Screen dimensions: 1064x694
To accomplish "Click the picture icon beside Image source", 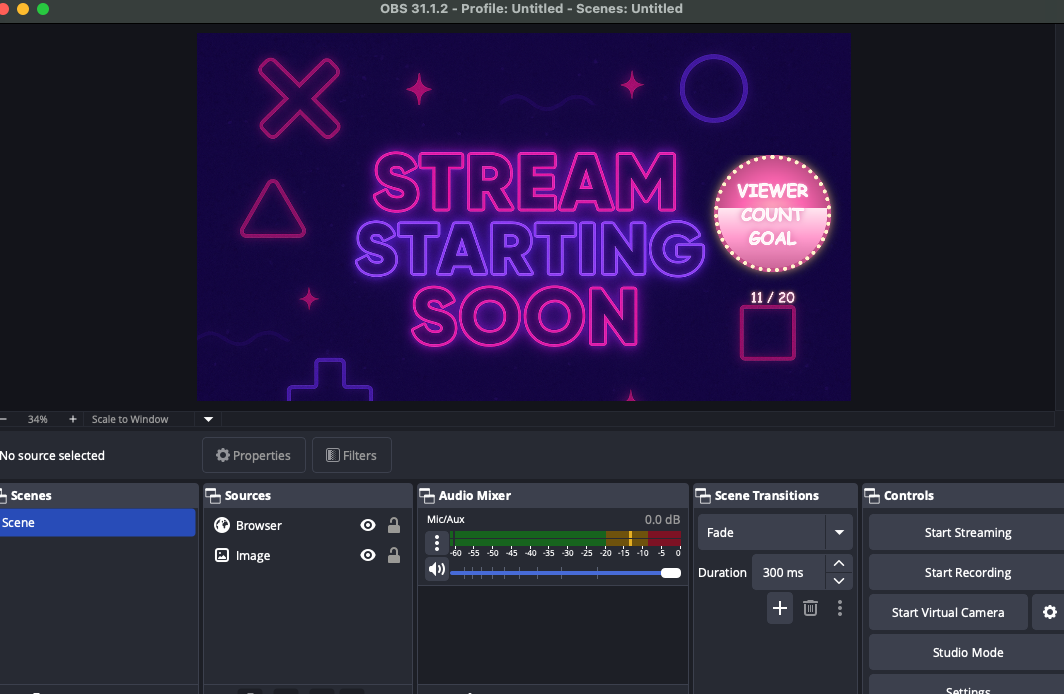I will [221, 555].
